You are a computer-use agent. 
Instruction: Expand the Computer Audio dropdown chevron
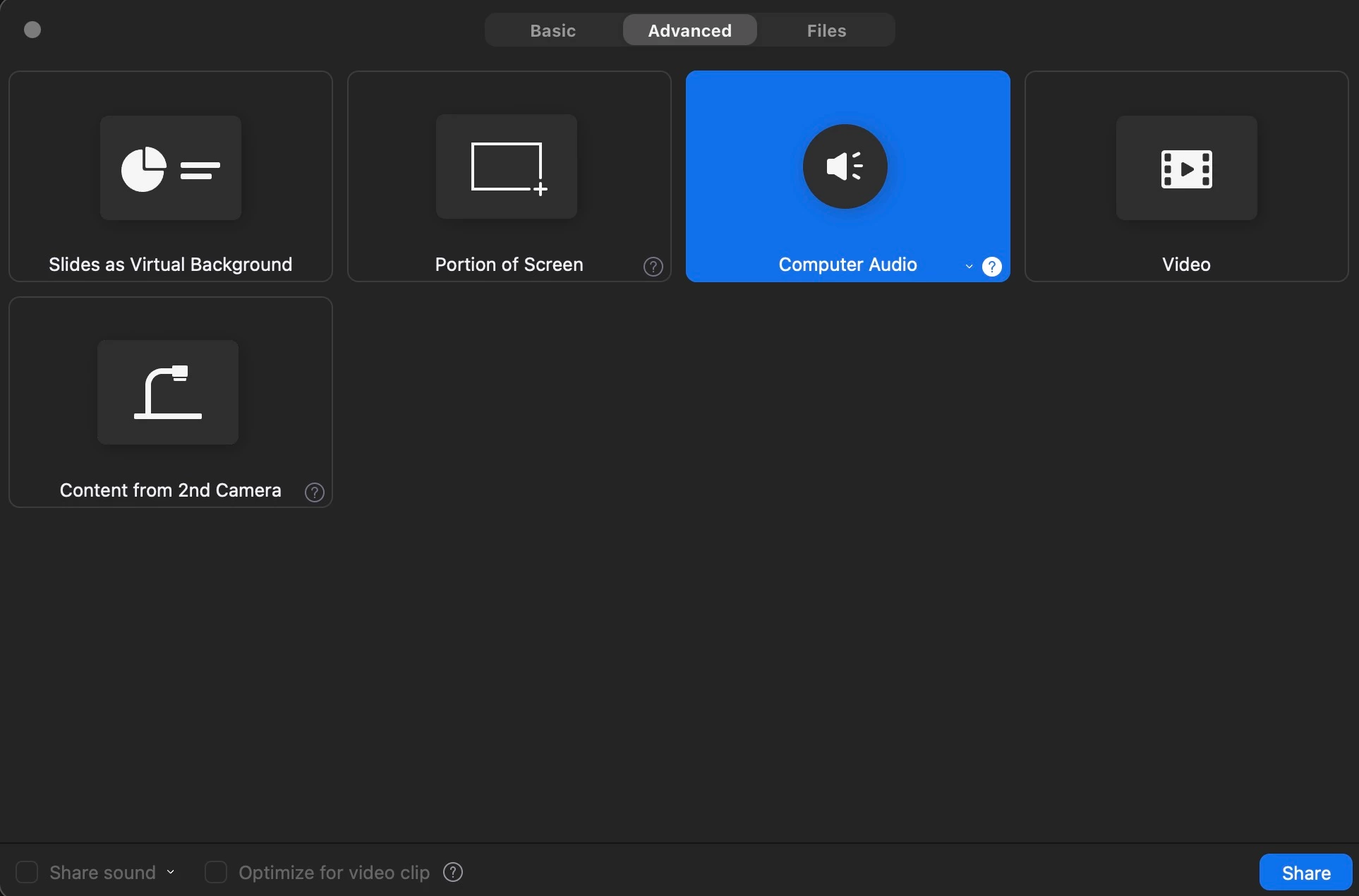click(x=970, y=267)
